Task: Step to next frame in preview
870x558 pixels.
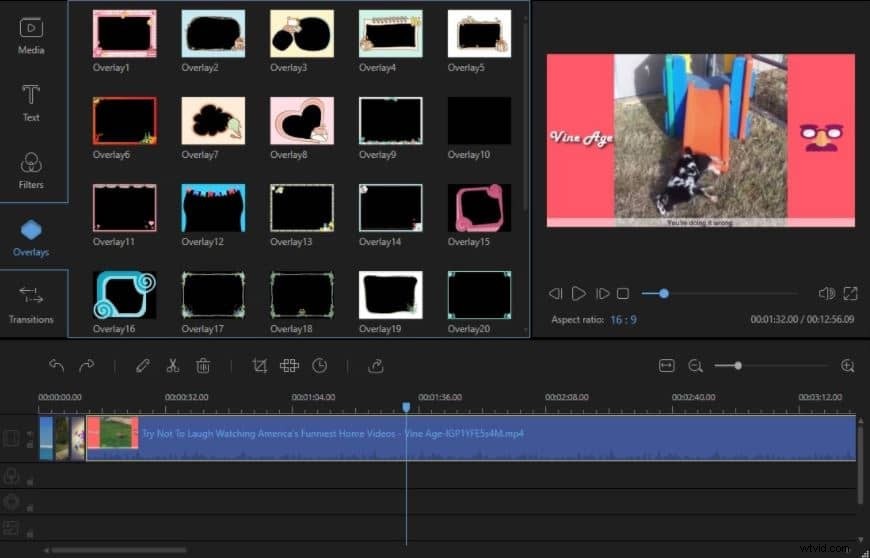Action: click(602, 293)
